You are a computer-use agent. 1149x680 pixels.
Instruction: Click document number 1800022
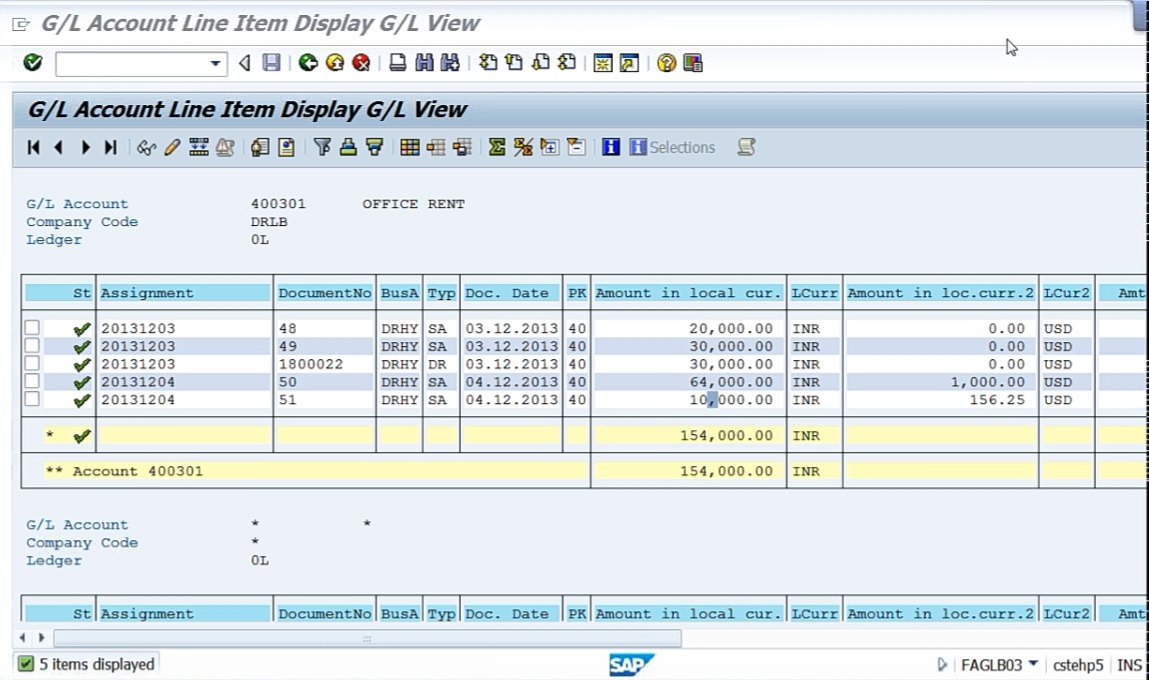pyautogui.click(x=311, y=364)
